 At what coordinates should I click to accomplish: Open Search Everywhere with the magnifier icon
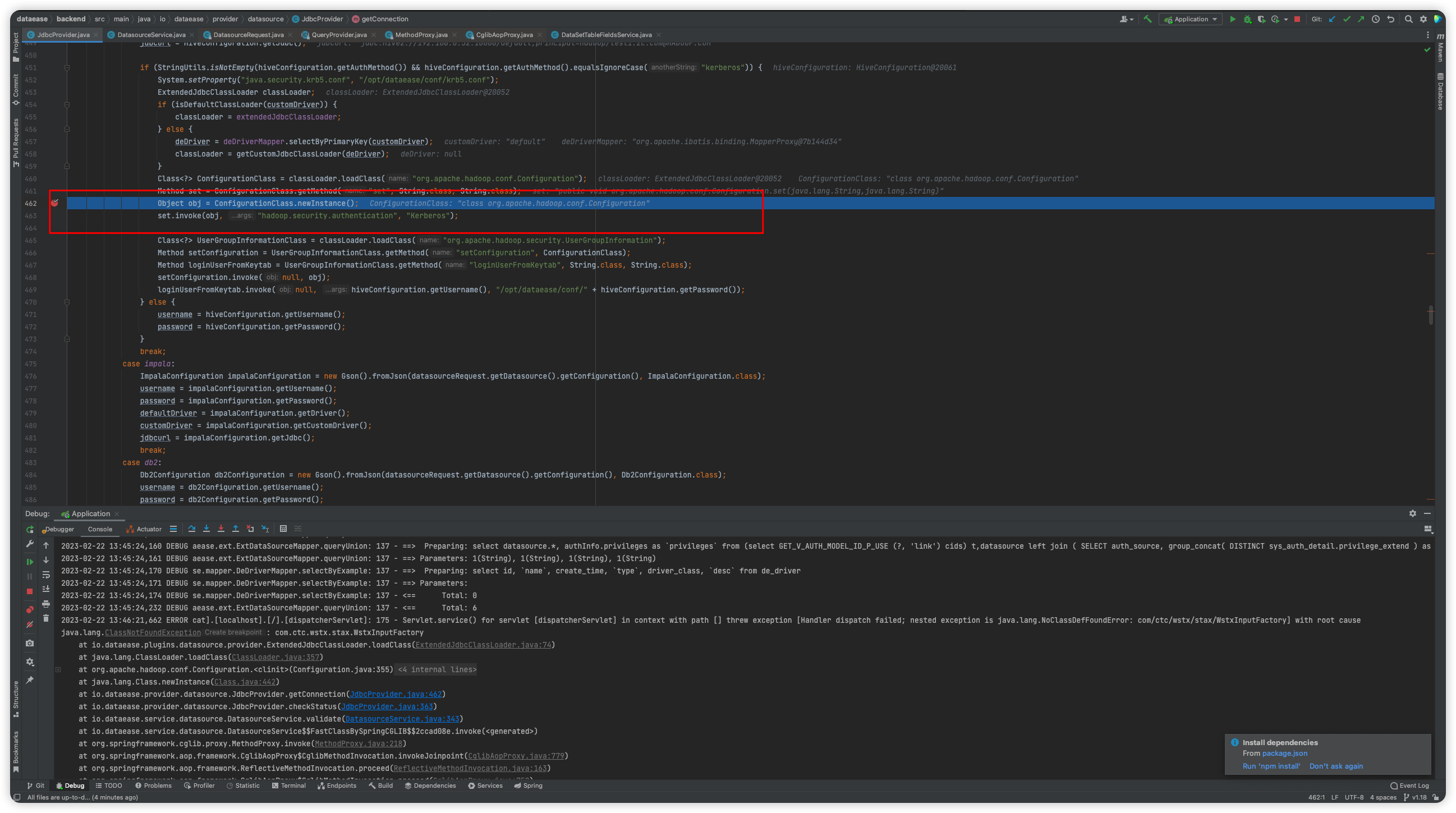point(1408,19)
